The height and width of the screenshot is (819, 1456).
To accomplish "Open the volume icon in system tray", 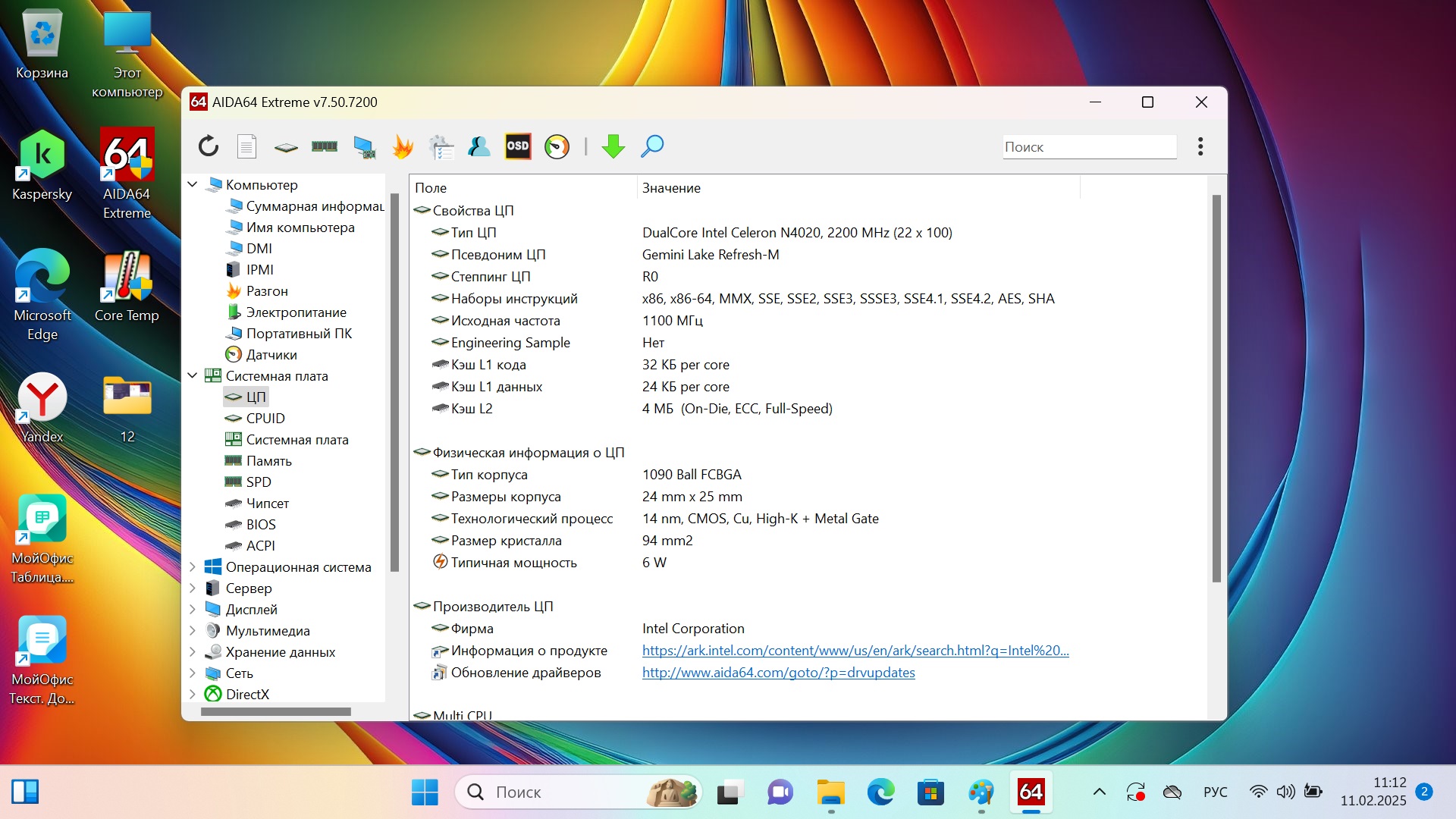I will click(x=1286, y=792).
